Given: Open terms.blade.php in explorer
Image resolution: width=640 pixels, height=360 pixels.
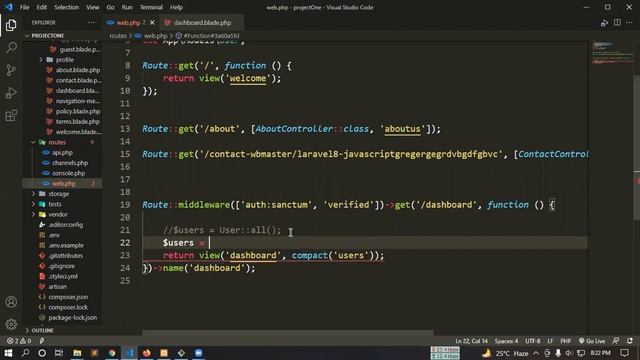Looking at the screenshot, I should (x=78, y=121).
